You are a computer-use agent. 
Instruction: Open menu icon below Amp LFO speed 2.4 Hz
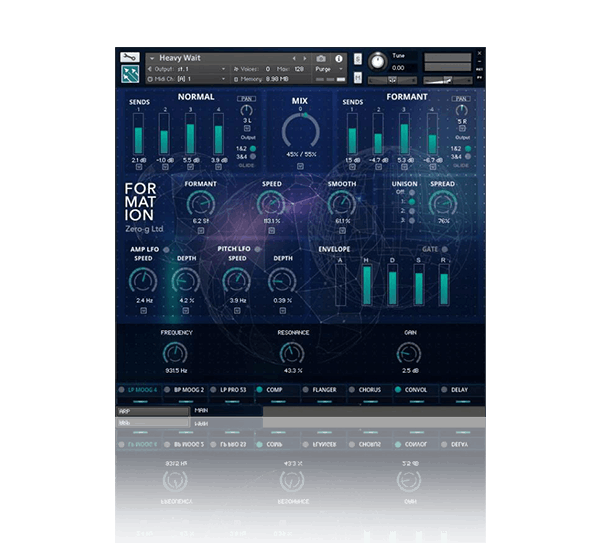[143, 311]
